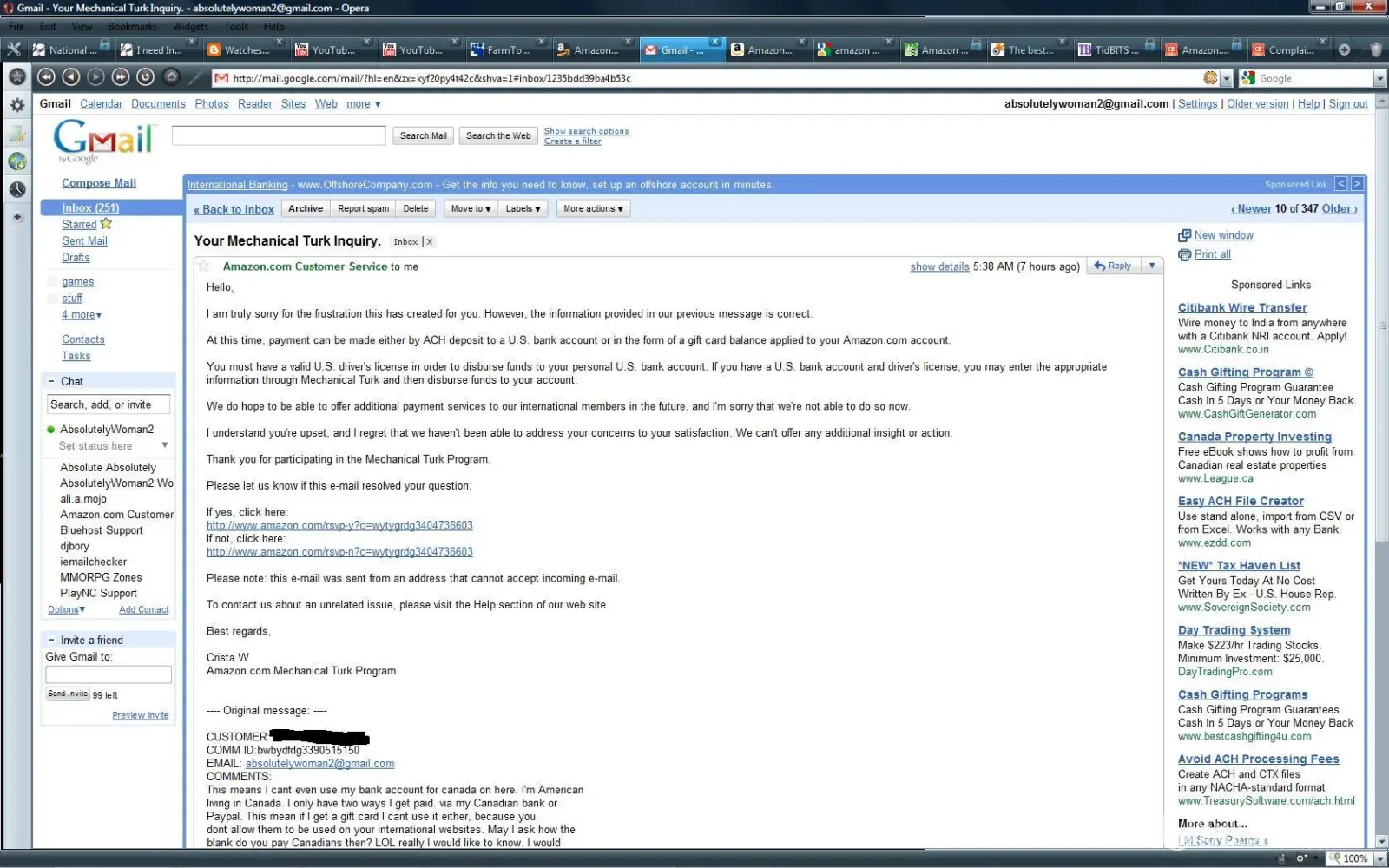Click the add panel plus icon
This screenshot has height=868, width=1389.
16,217
